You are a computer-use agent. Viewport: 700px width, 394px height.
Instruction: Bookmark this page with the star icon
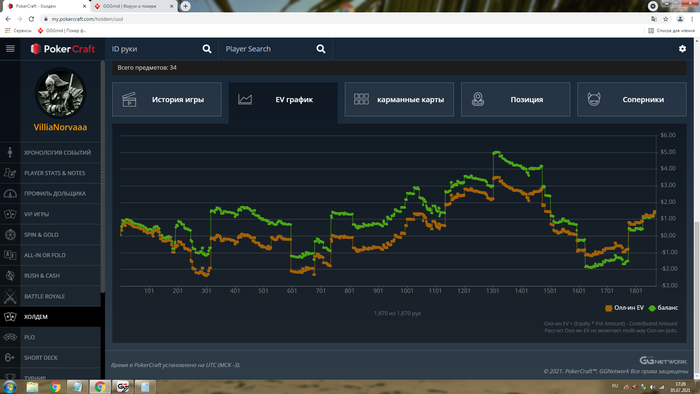[x=666, y=19]
